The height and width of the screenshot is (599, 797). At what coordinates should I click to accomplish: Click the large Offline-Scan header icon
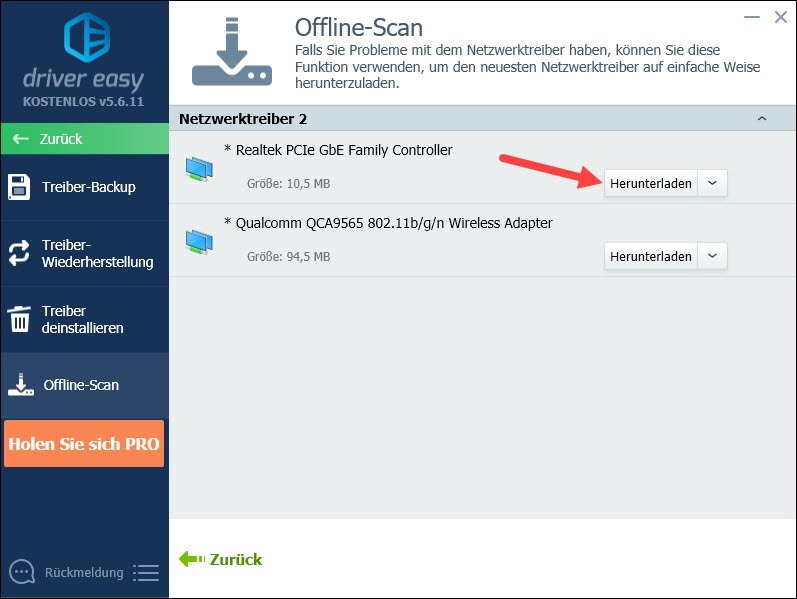click(x=232, y=51)
